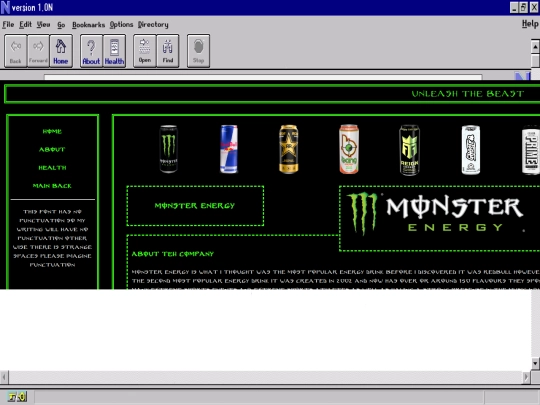Image resolution: width=540 pixels, height=405 pixels.
Task: Open the Options menu
Action: tap(121, 25)
